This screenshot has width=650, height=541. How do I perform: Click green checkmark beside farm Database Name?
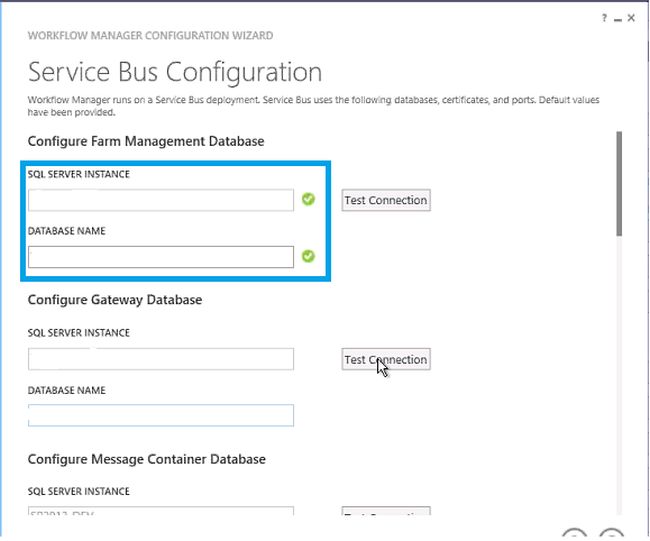tap(308, 256)
